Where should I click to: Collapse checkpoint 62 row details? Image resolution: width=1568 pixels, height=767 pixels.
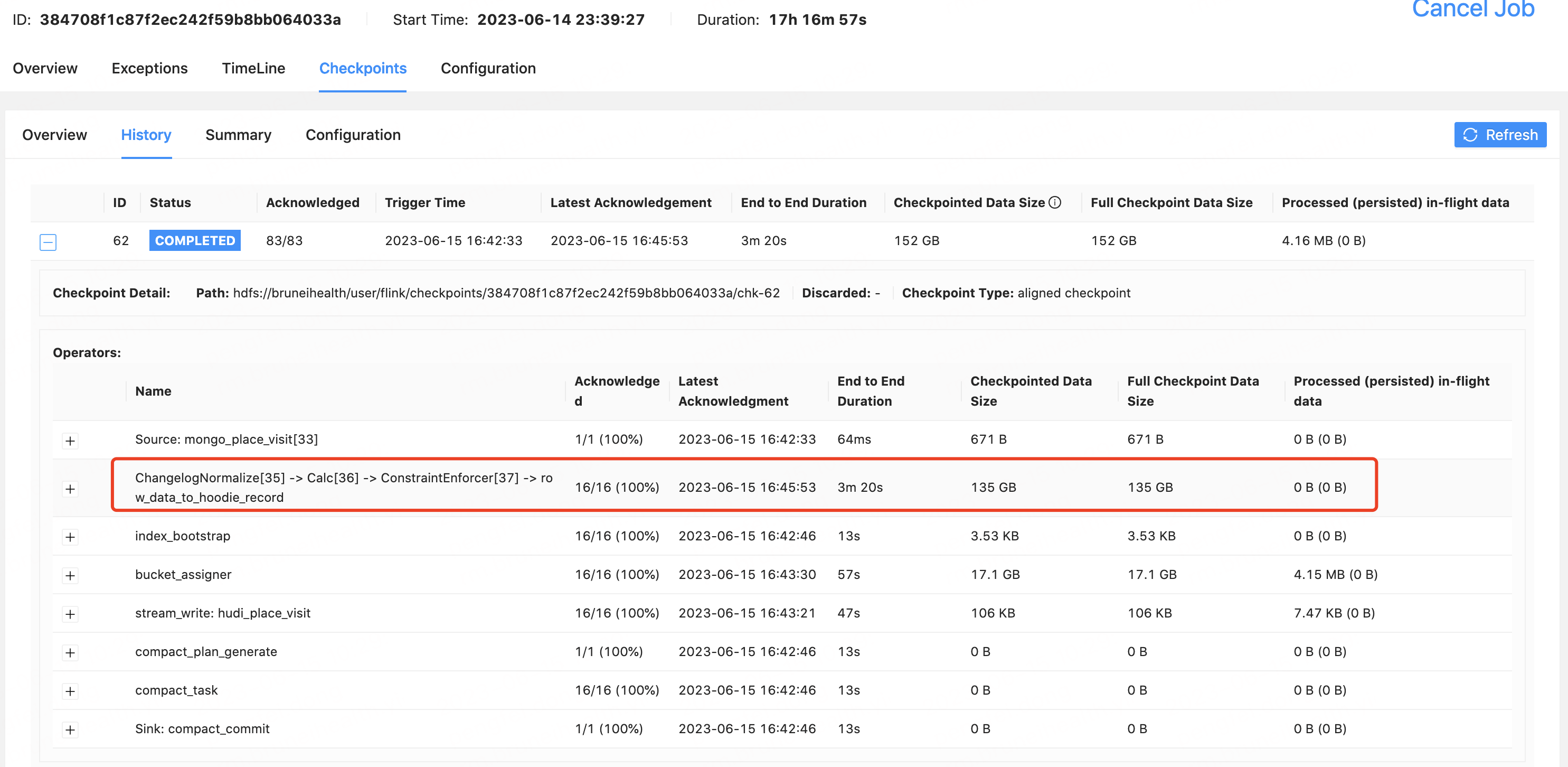(x=48, y=242)
